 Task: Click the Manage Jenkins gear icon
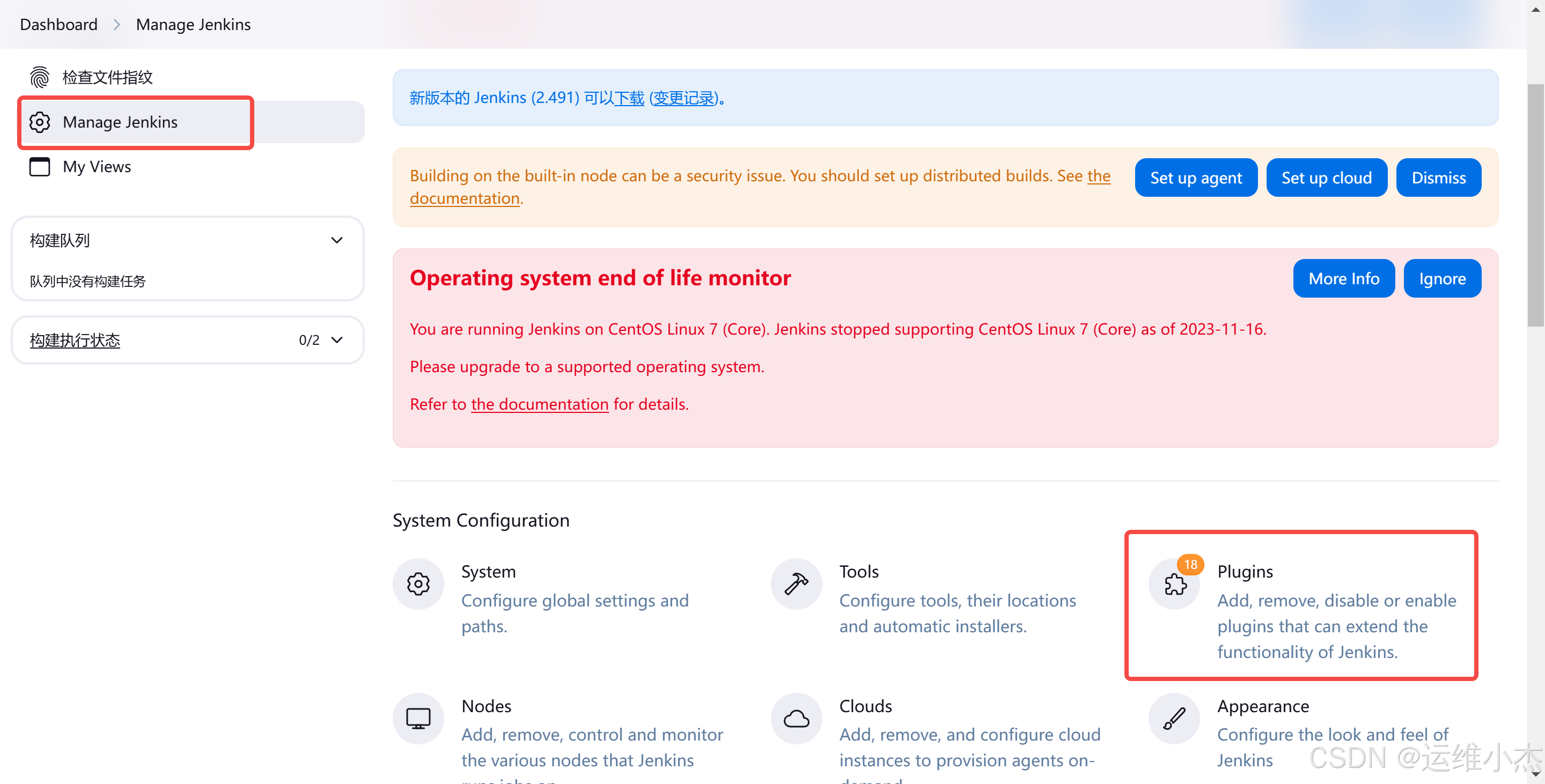40,122
